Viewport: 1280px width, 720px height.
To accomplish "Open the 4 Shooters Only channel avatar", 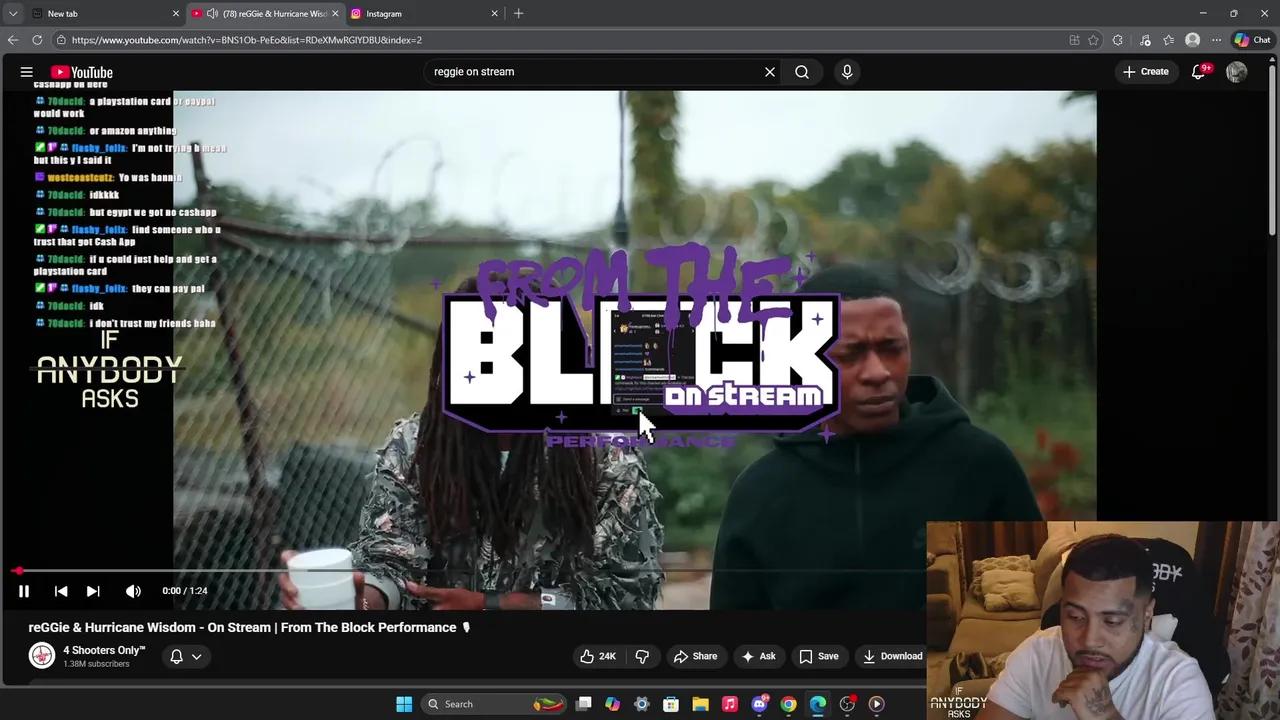I will pos(42,656).
